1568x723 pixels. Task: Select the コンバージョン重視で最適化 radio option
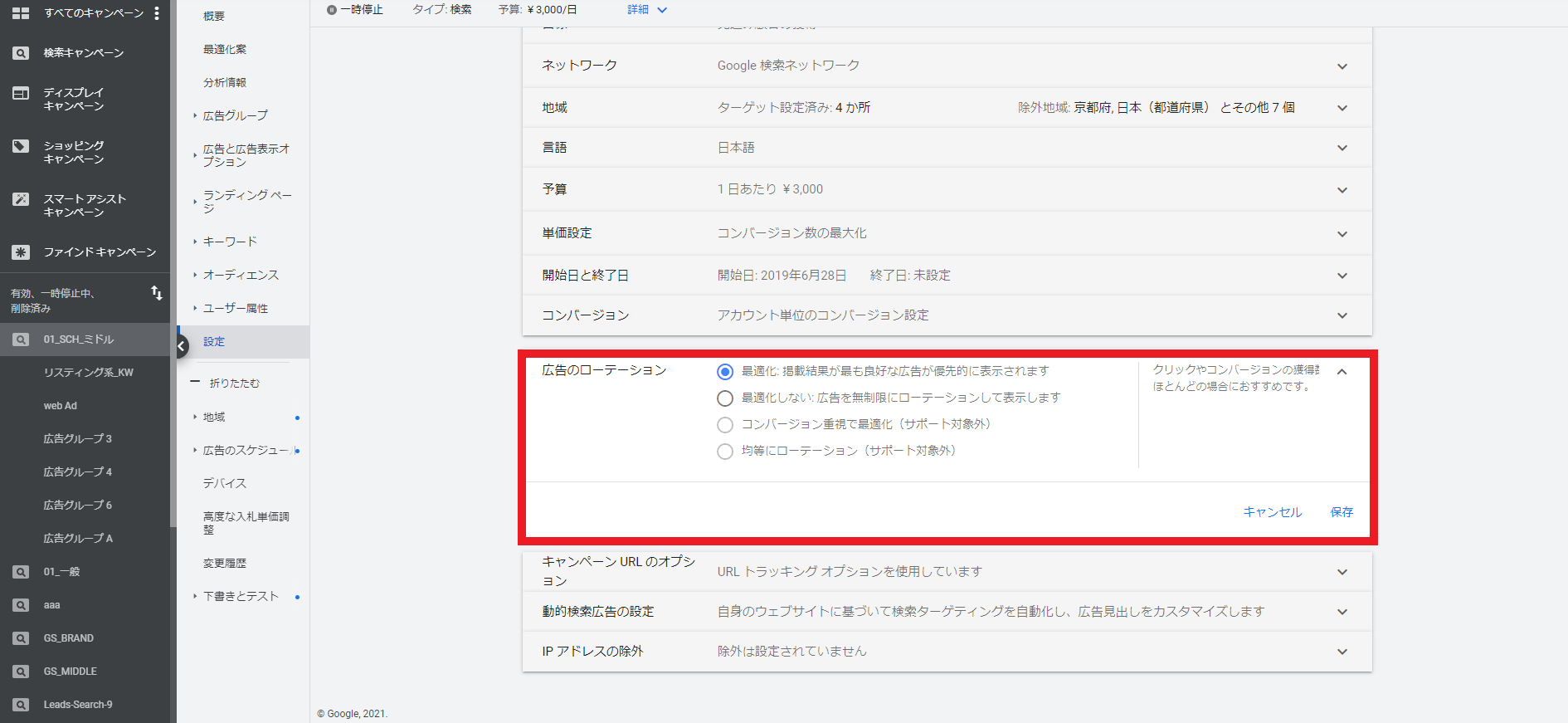(x=725, y=425)
